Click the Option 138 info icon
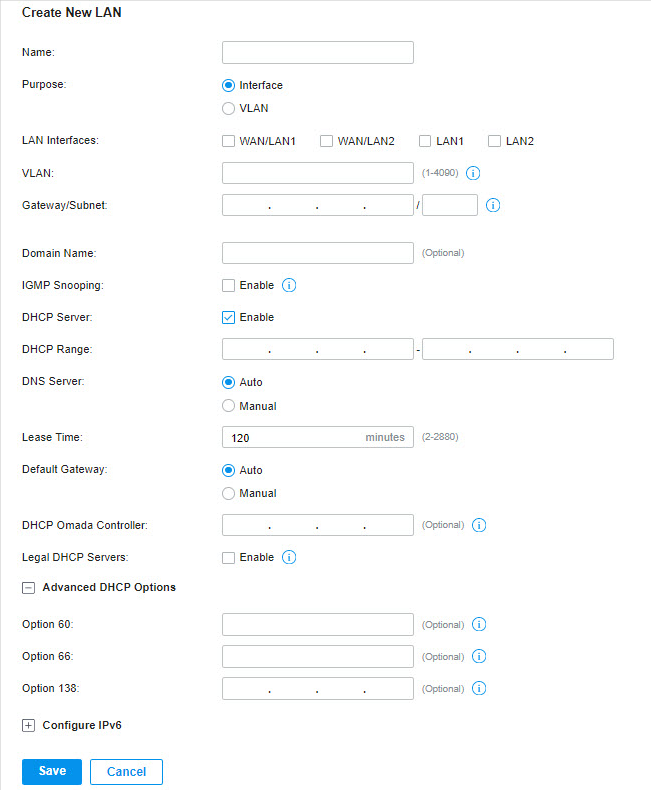 479,688
